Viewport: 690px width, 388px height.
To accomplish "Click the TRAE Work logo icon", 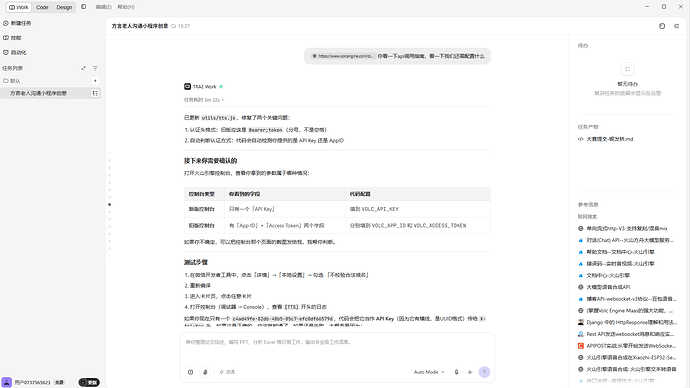I will point(187,87).
